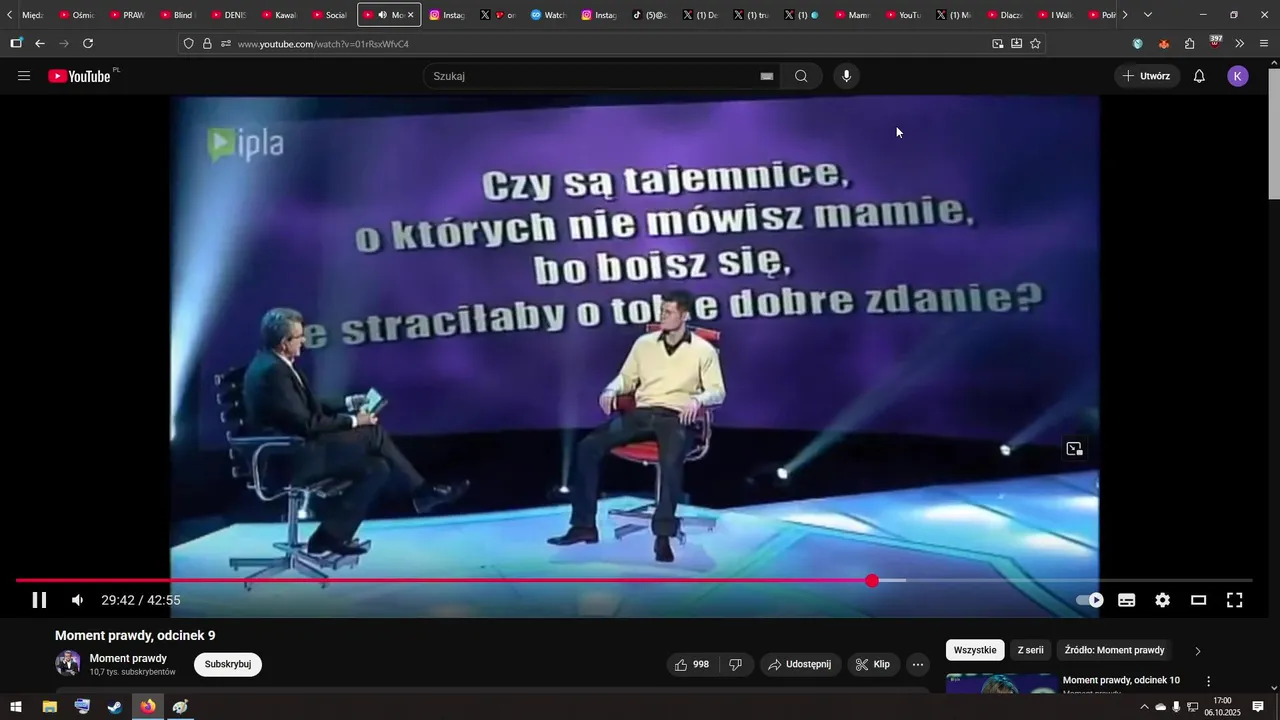Click the Utwórz create button

[x=1147, y=76]
